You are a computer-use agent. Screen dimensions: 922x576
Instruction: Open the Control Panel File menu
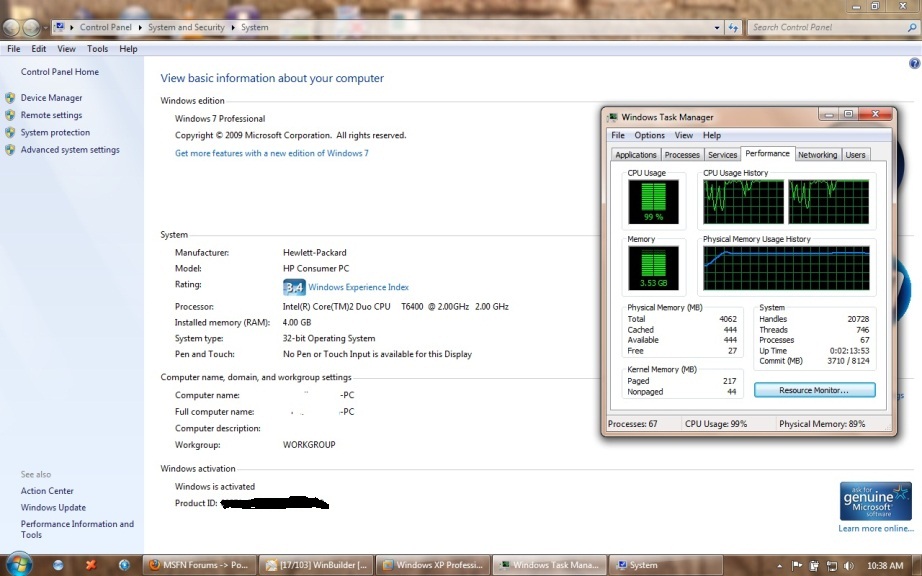(14, 49)
